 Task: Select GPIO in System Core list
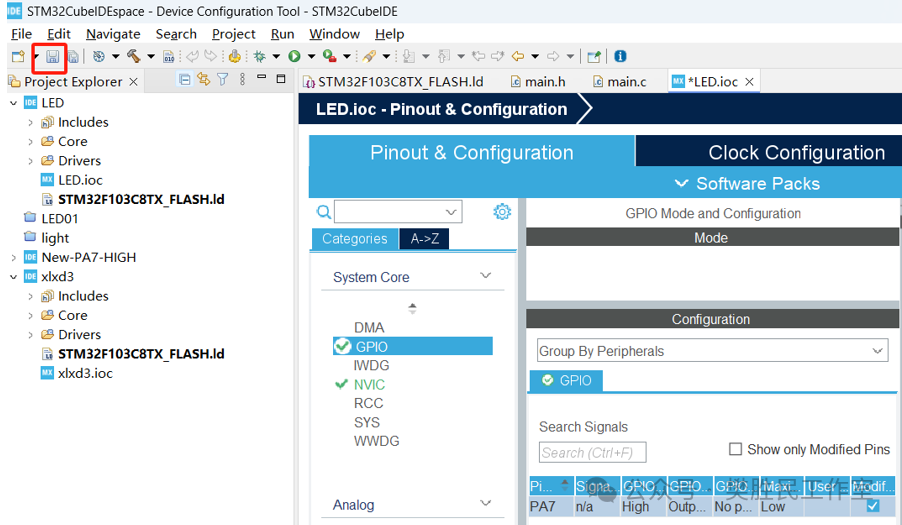[x=412, y=346]
